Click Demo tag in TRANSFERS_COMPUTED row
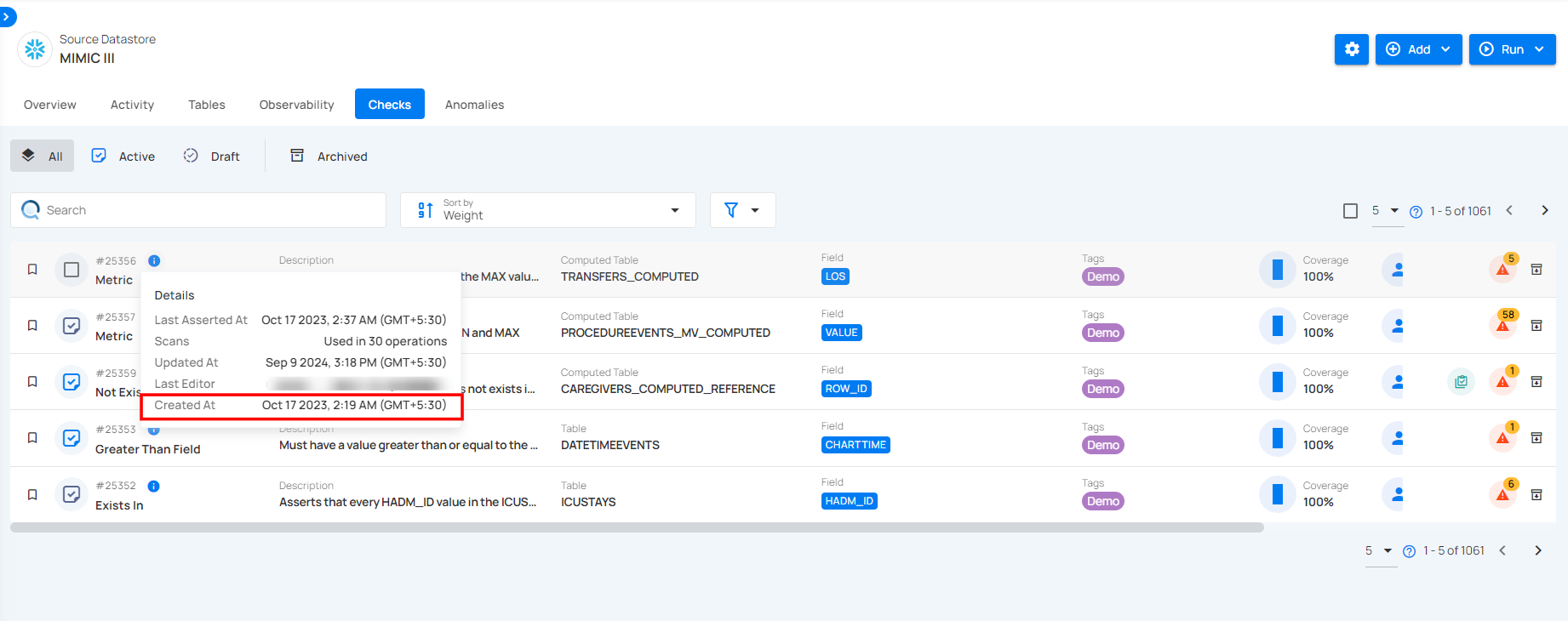The height and width of the screenshot is (621, 1568). click(x=1102, y=276)
